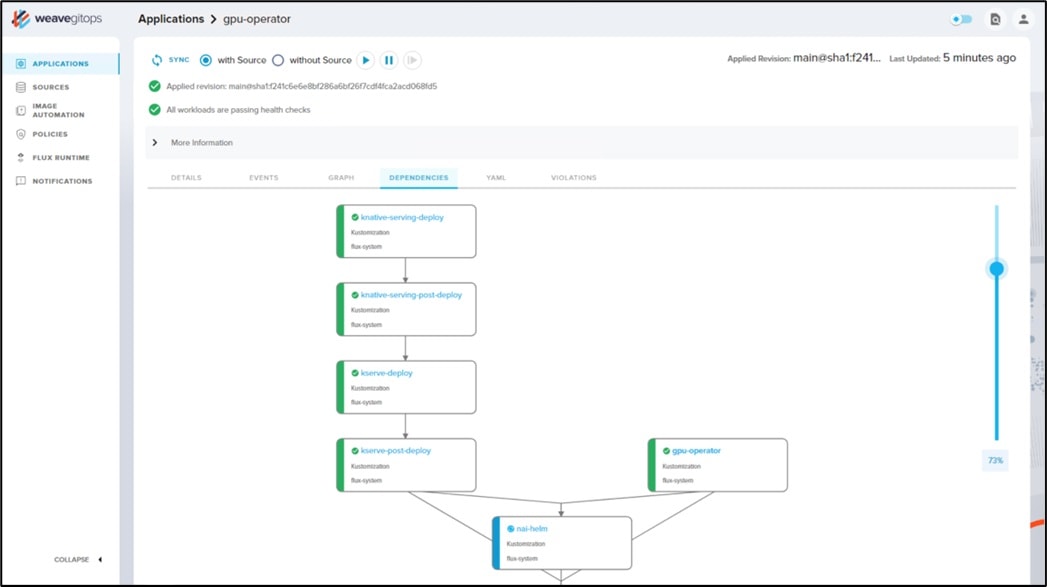The height and width of the screenshot is (587, 1047).
Task: Click the Applications breadcrumb link
Action: pos(171,19)
